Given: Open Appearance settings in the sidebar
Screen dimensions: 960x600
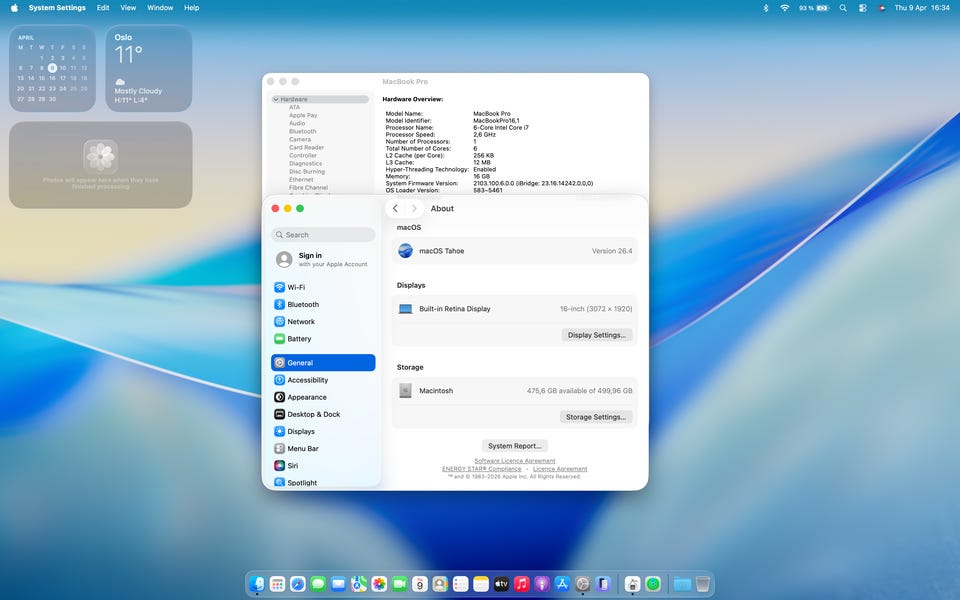Looking at the screenshot, I should [x=323, y=397].
